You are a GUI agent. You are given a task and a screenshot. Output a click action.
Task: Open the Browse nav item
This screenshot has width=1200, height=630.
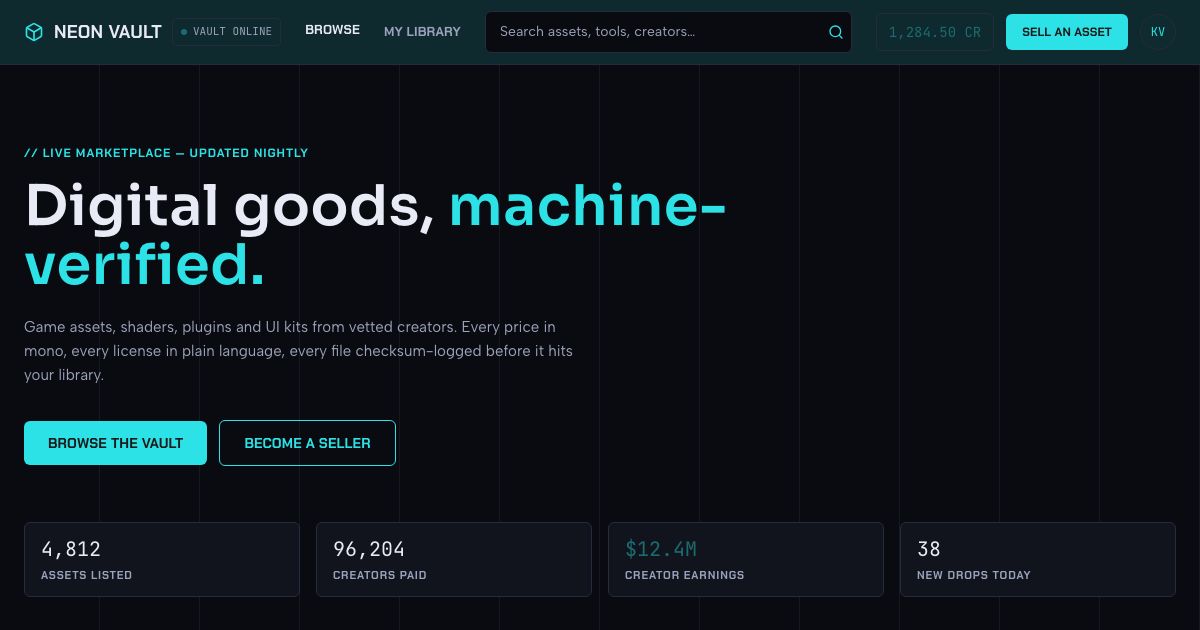click(332, 30)
